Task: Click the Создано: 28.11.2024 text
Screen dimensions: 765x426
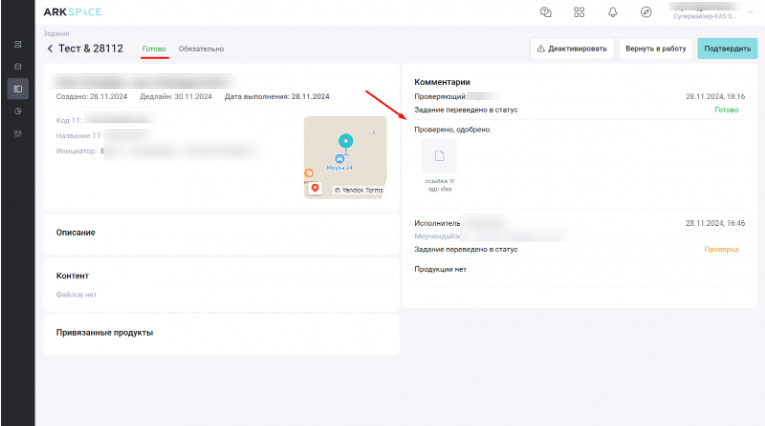Action: click(91, 96)
